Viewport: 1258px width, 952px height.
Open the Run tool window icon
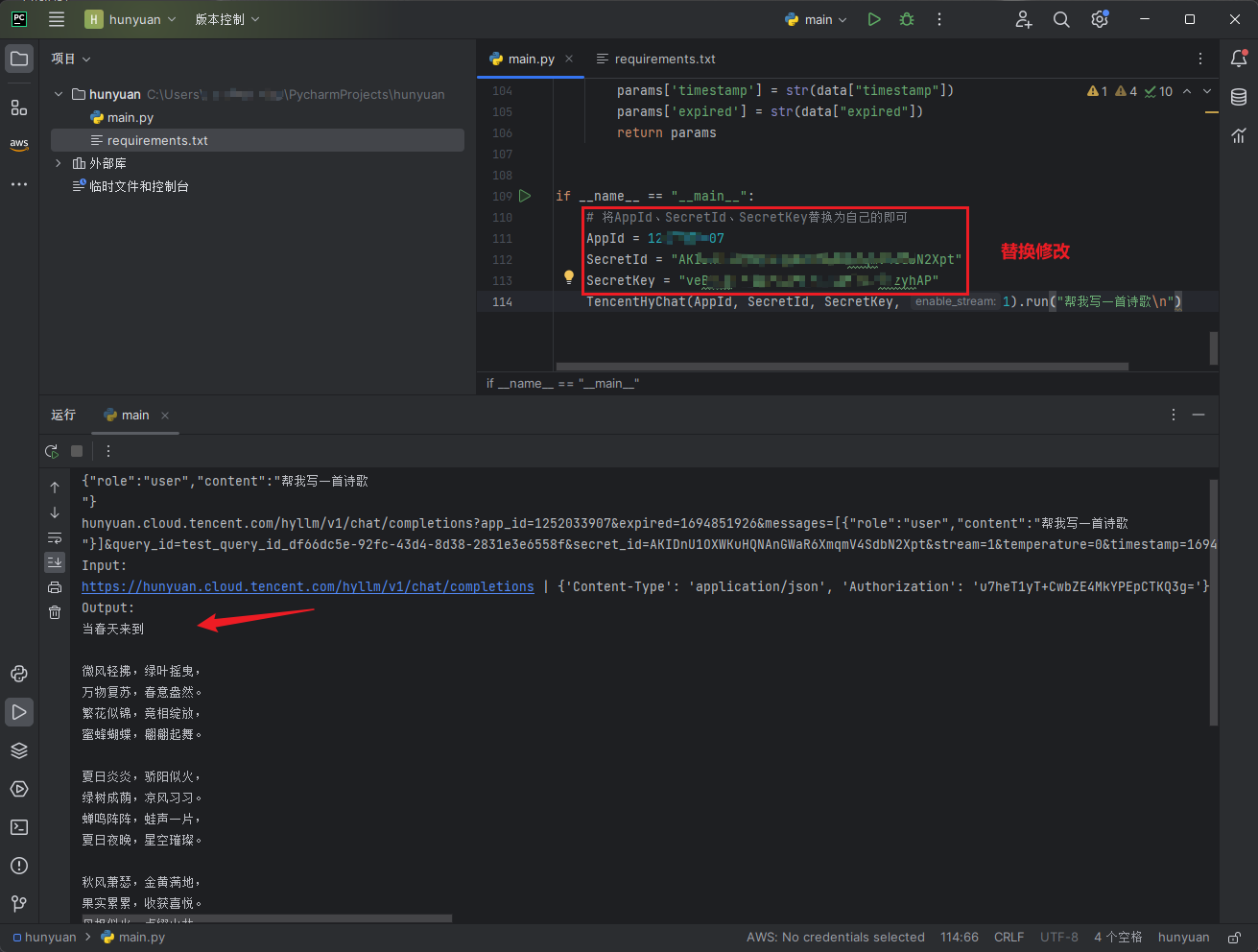click(x=19, y=712)
